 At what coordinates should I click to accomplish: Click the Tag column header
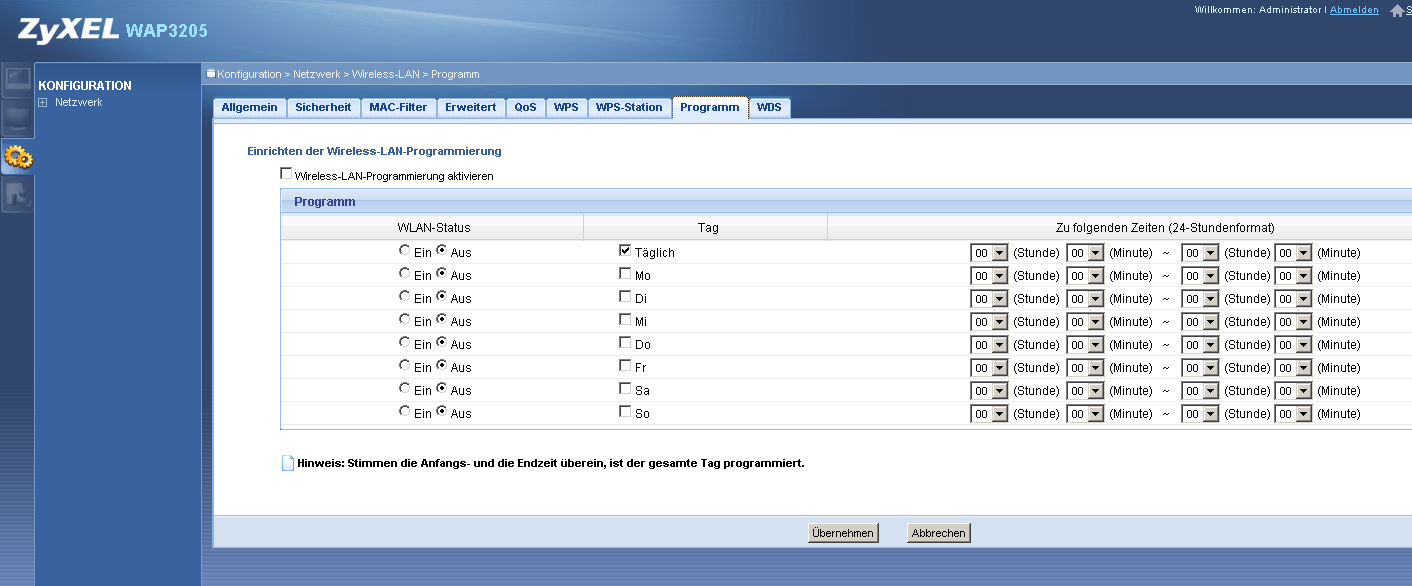pyautogui.click(x=707, y=228)
